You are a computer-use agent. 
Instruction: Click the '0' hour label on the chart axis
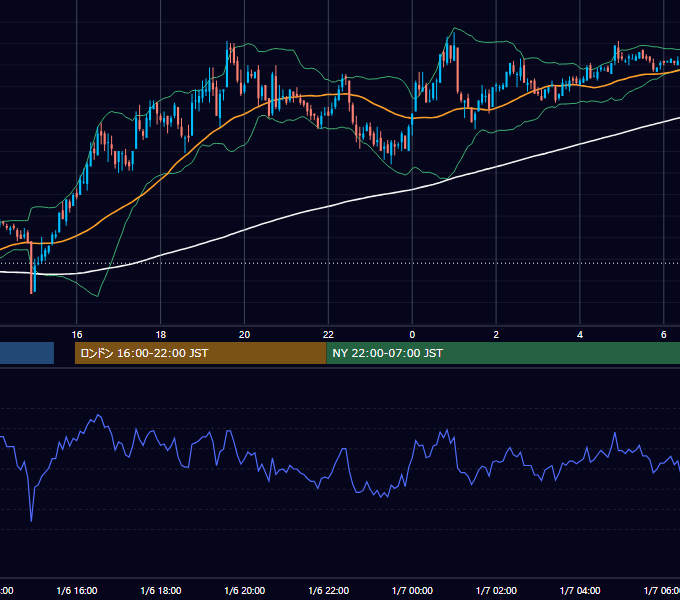(412, 334)
